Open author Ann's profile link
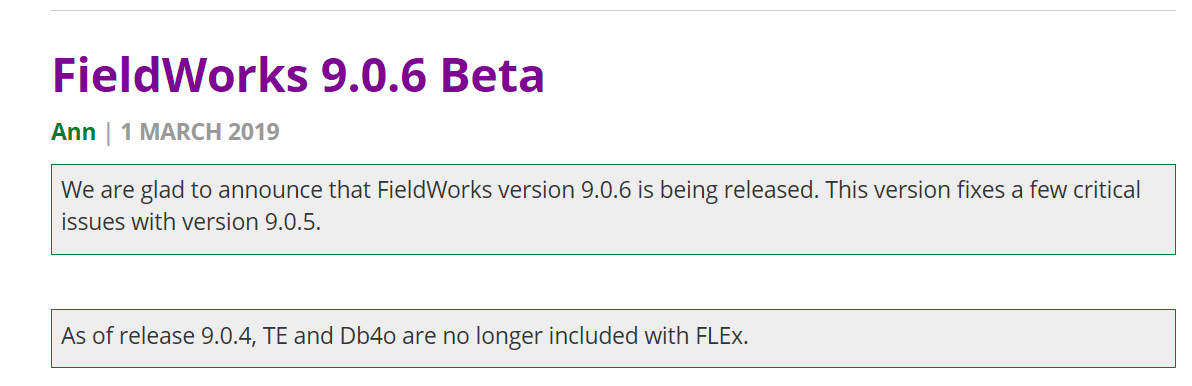This screenshot has height=386, width=1192. [74, 131]
